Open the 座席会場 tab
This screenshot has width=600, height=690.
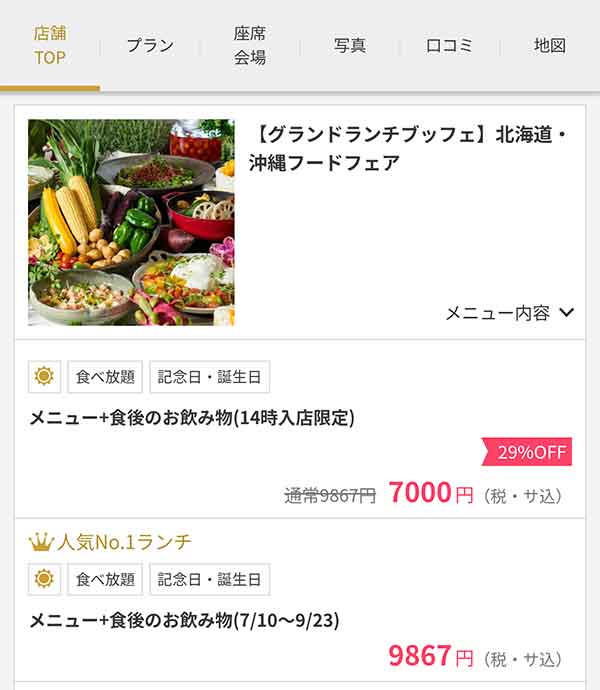point(250,45)
